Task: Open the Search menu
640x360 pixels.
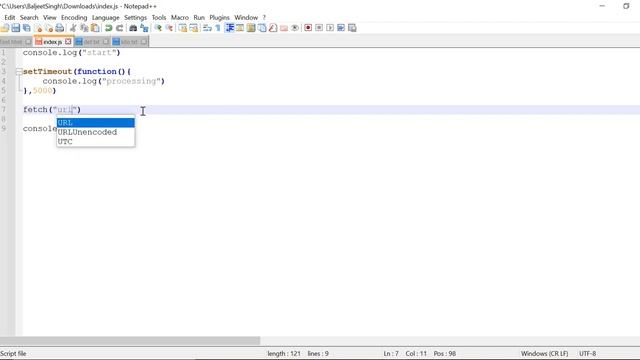Action: click(x=29, y=18)
